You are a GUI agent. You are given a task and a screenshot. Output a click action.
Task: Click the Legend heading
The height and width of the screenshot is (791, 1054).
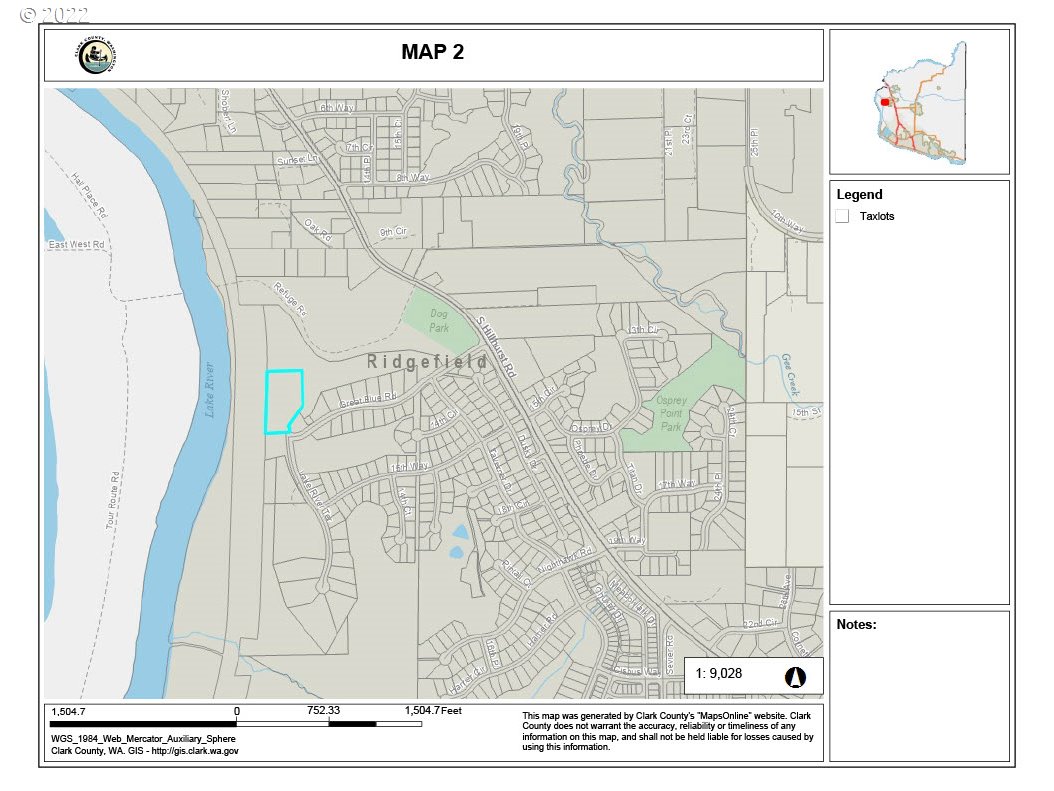(x=859, y=194)
